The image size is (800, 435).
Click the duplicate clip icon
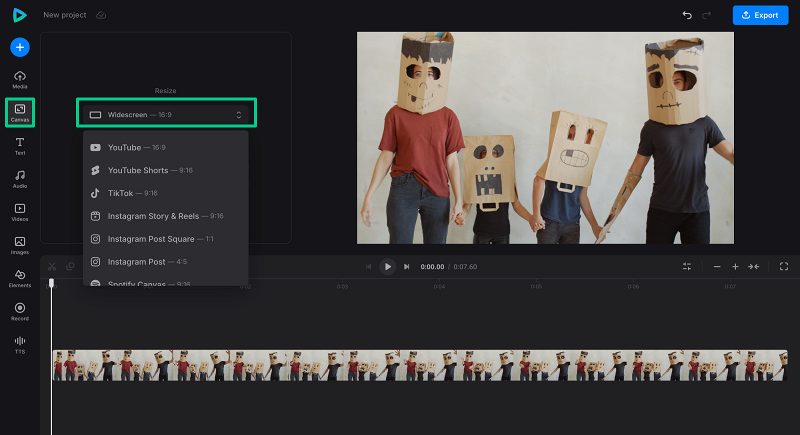coord(70,267)
